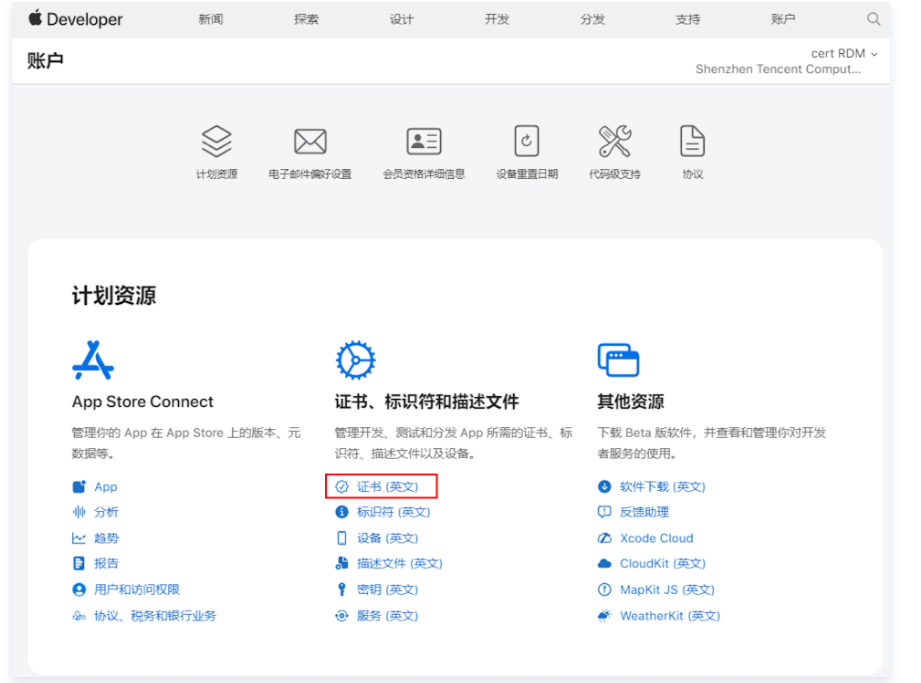This screenshot has width=921, height=683.
Task: Open the 分析 link
Action: click(106, 512)
